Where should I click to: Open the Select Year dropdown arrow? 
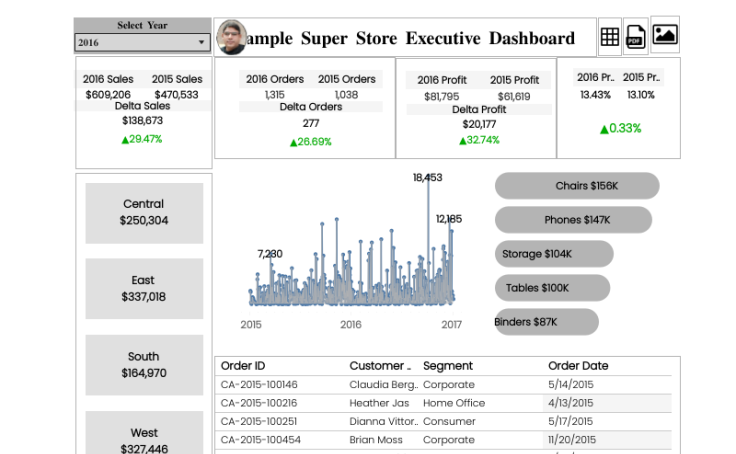[201, 43]
